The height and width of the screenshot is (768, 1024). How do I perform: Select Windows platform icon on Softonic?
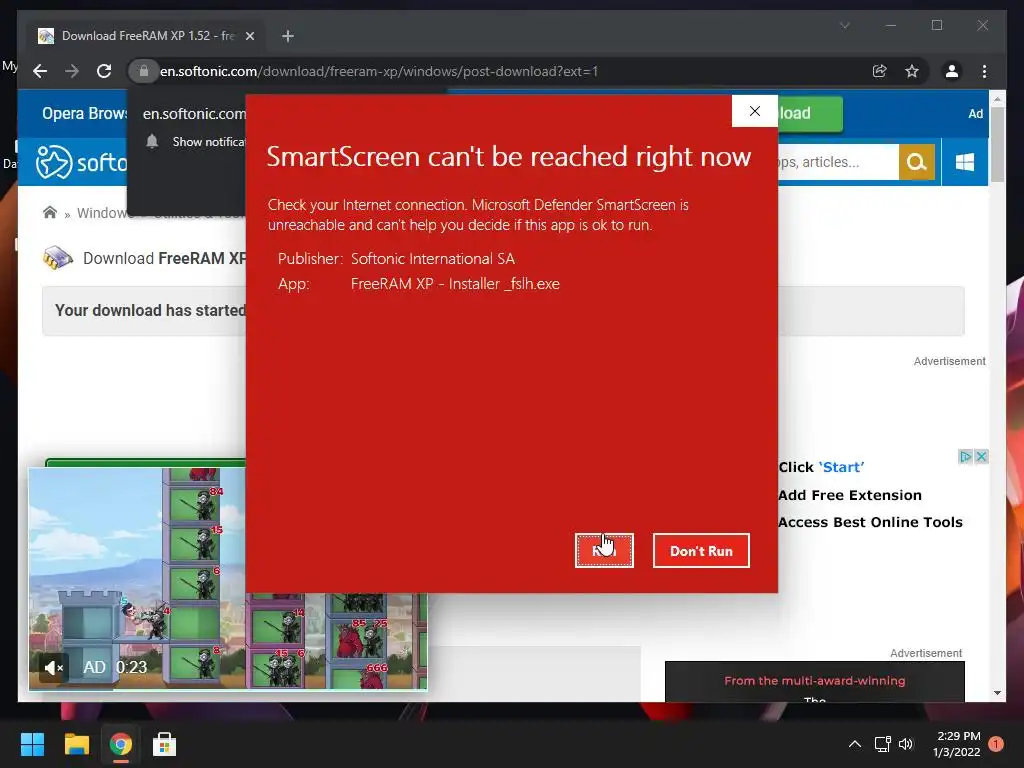[x=965, y=162]
